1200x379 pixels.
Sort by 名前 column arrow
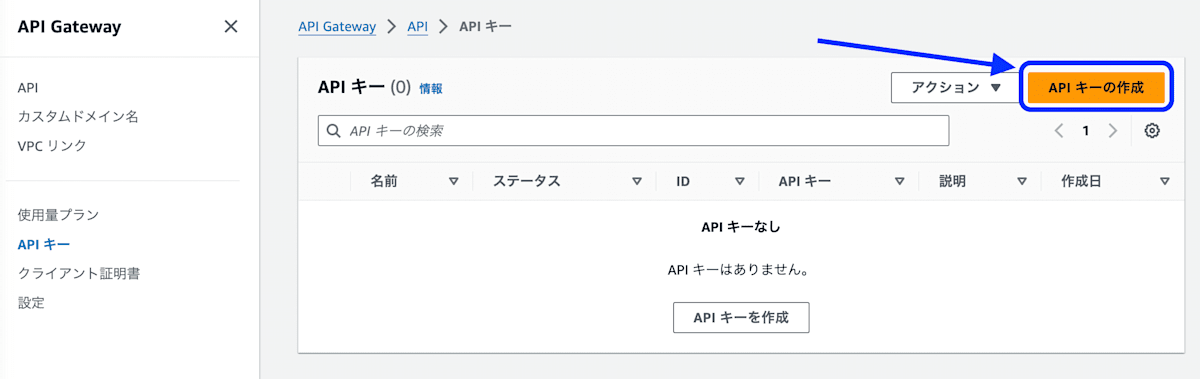453,181
